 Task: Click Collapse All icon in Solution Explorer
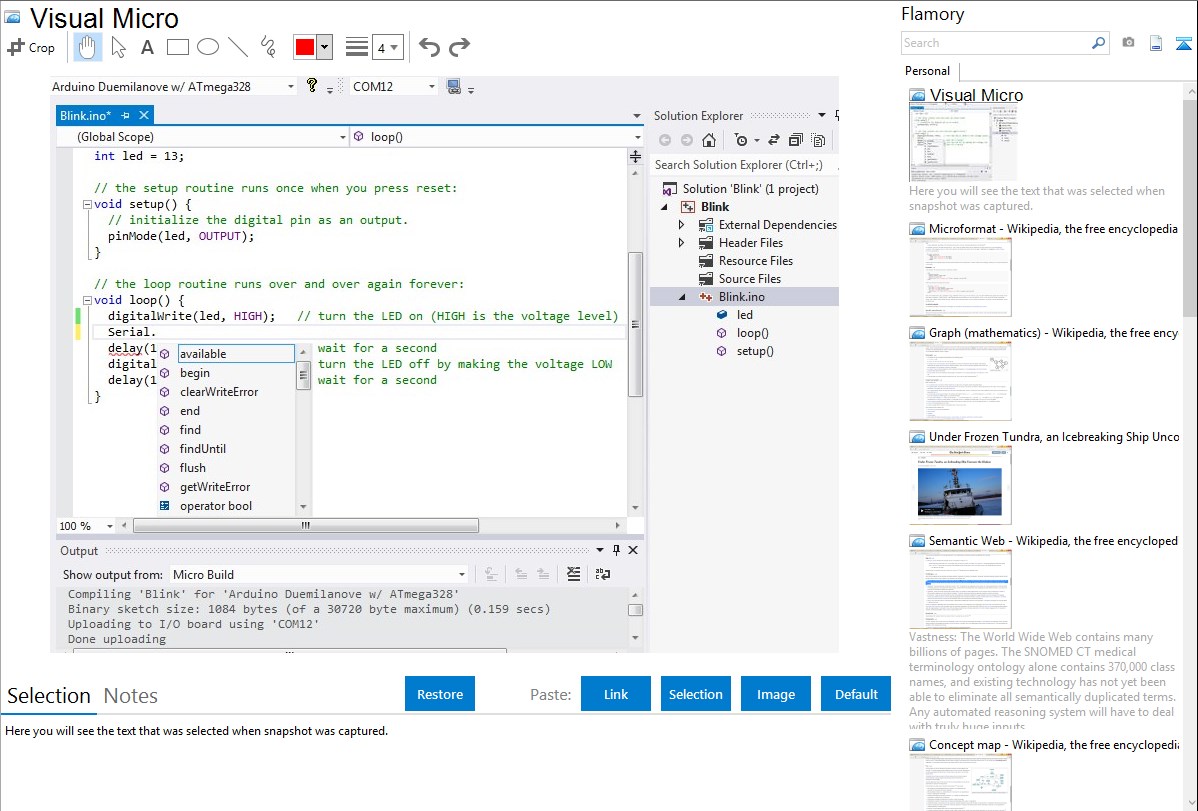click(795, 140)
